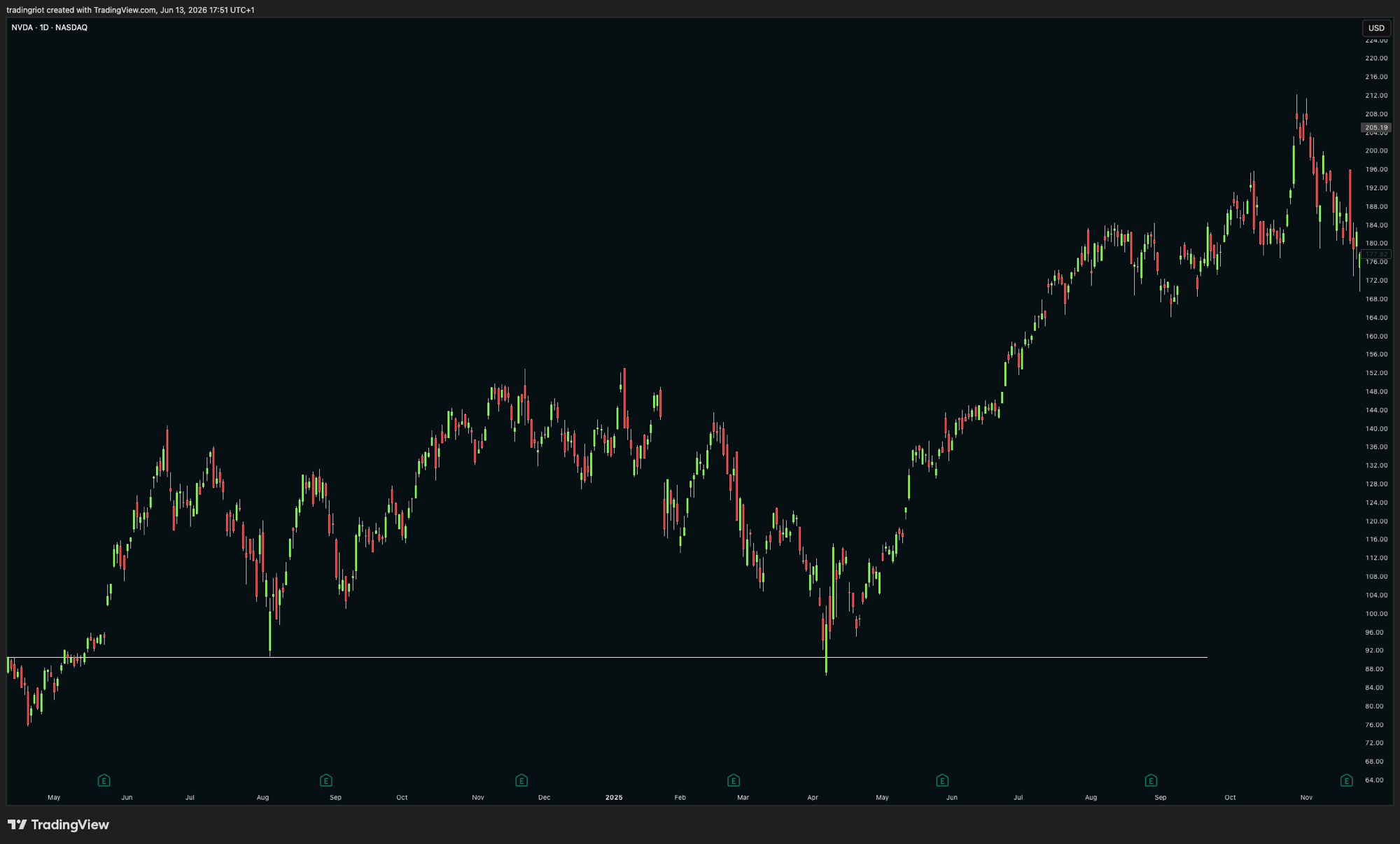Select the earnings E marker between Feb and Mar
1400x844 pixels.
pos(733,780)
